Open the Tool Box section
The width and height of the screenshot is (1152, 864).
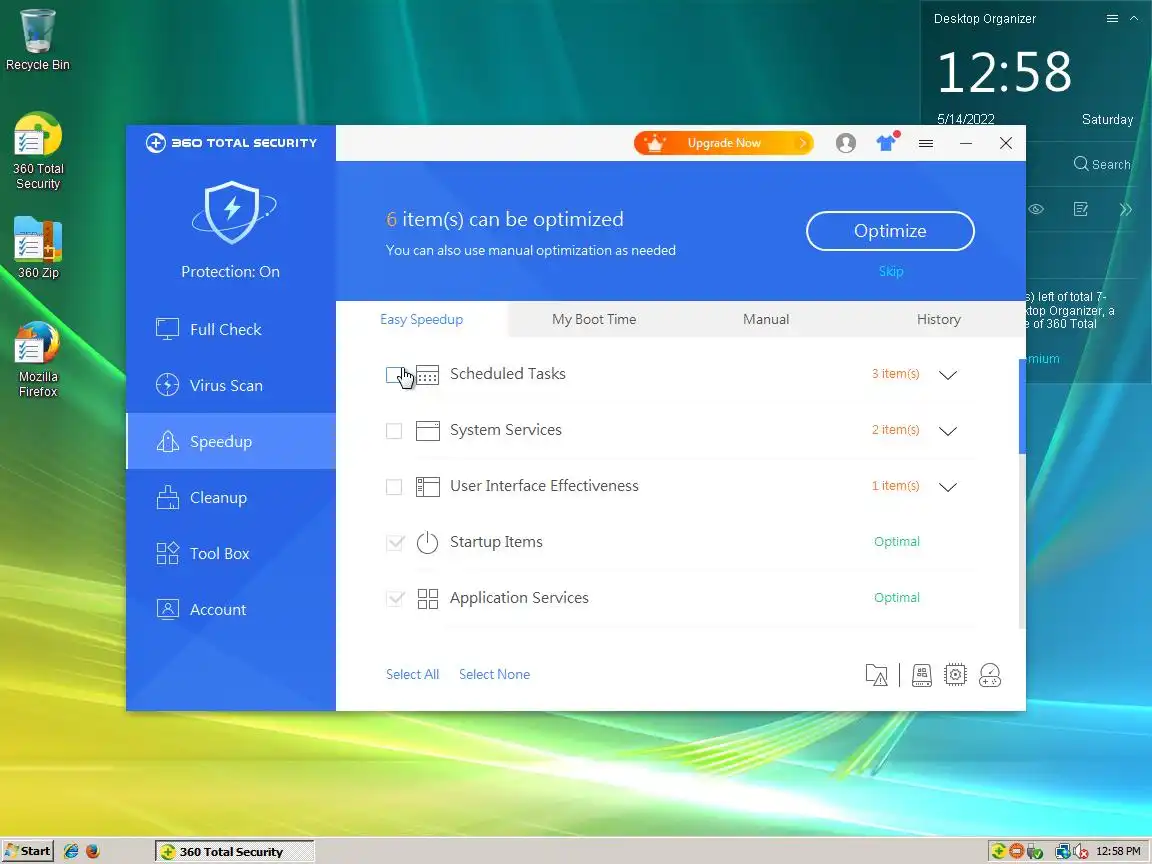(x=231, y=553)
